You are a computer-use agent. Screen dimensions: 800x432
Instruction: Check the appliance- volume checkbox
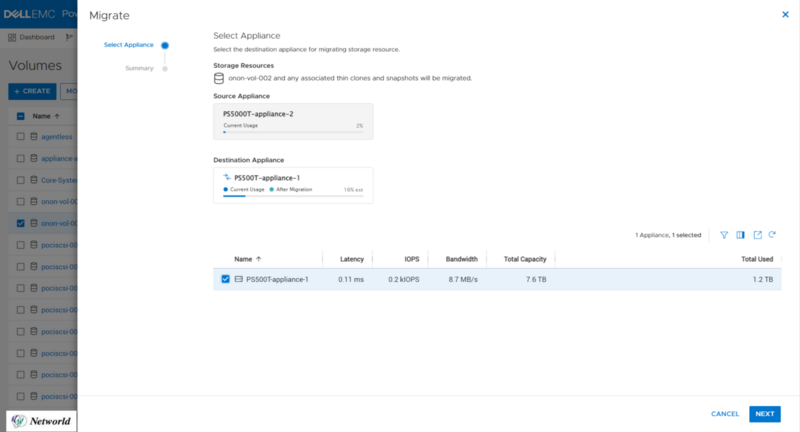click(x=20, y=159)
